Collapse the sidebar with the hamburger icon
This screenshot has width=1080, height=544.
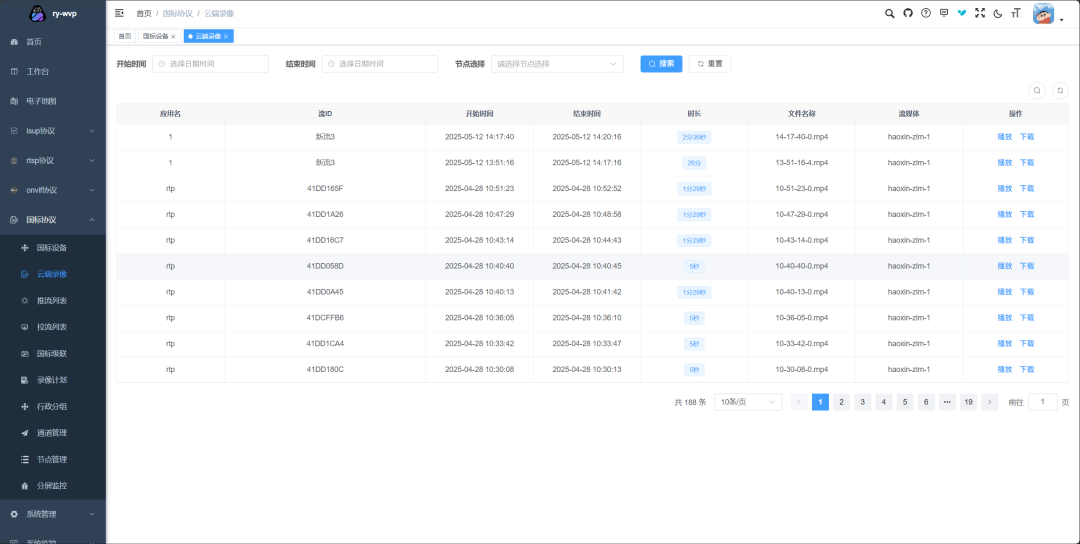coord(120,13)
